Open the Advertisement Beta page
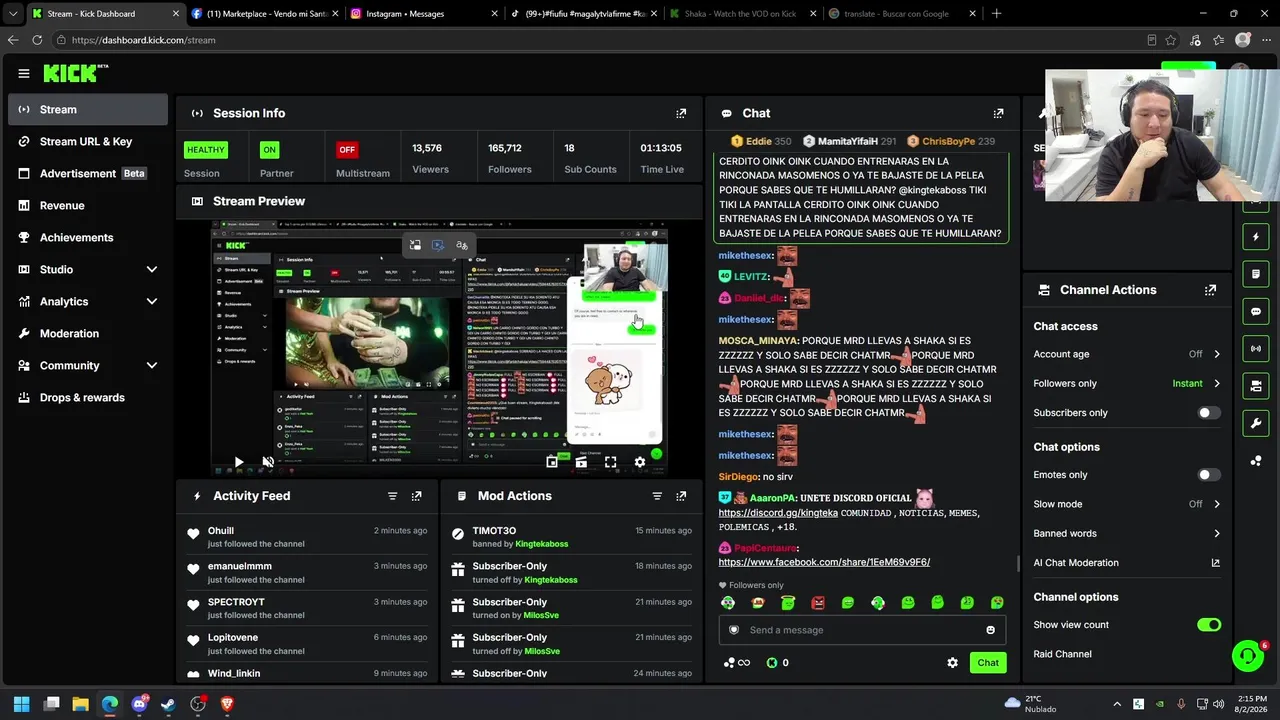Viewport: 1280px width, 720px height. click(x=88, y=174)
